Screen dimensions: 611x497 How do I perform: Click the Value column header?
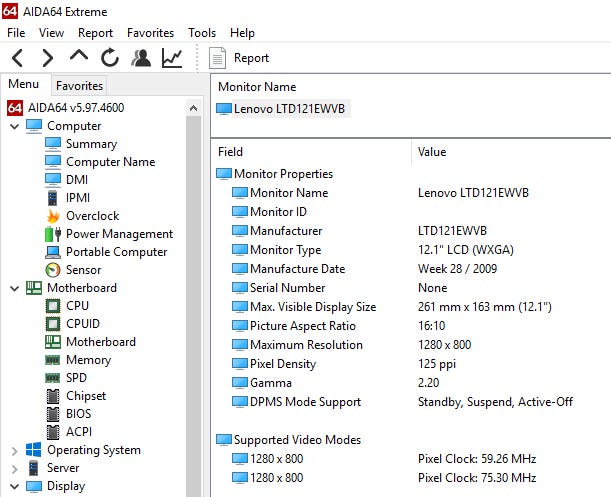432,152
